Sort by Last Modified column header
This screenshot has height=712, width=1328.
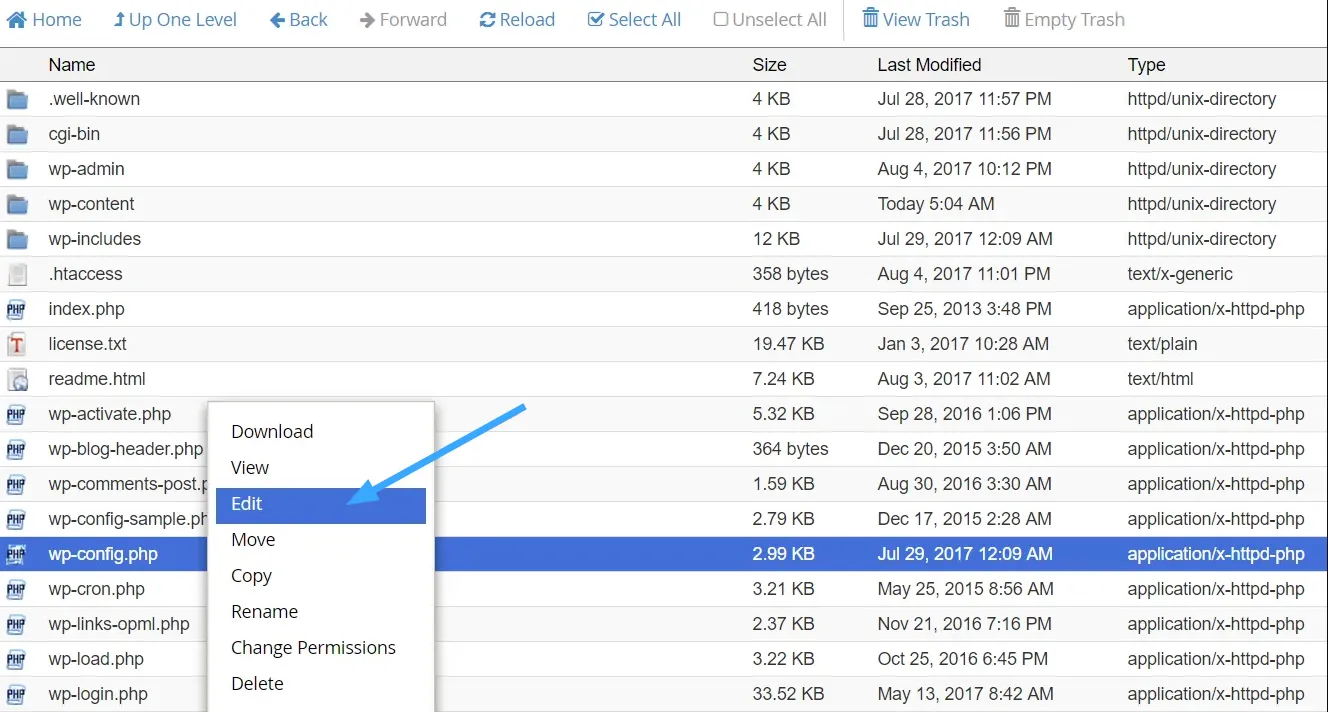(929, 65)
